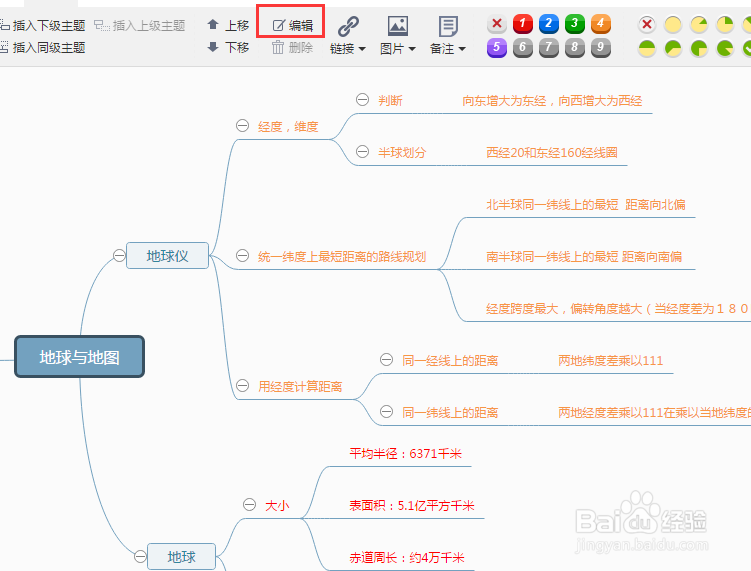
Task: Select the 地球仪 topic box
Action: point(168,256)
